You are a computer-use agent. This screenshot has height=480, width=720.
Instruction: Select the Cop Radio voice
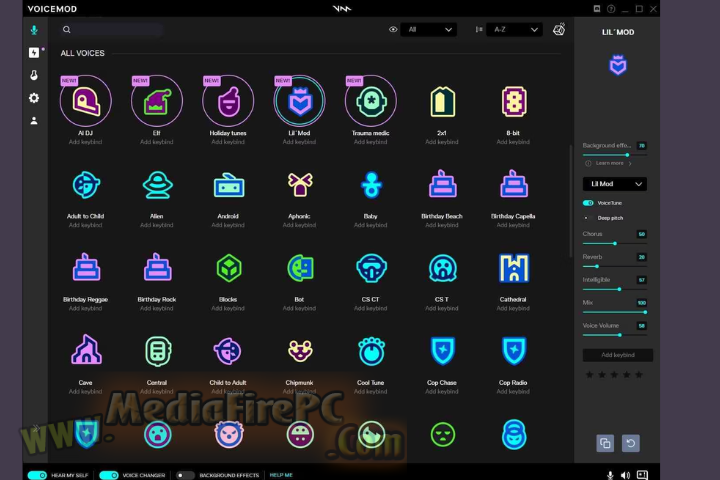[x=513, y=351]
